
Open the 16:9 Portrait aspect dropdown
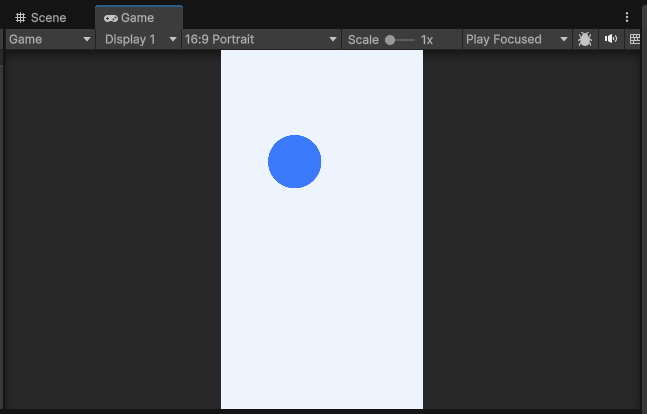(x=260, y=39)
